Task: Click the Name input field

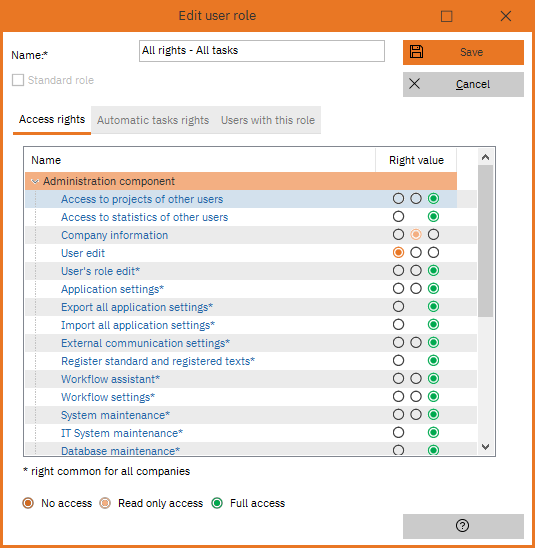Action: coord(262,51)
